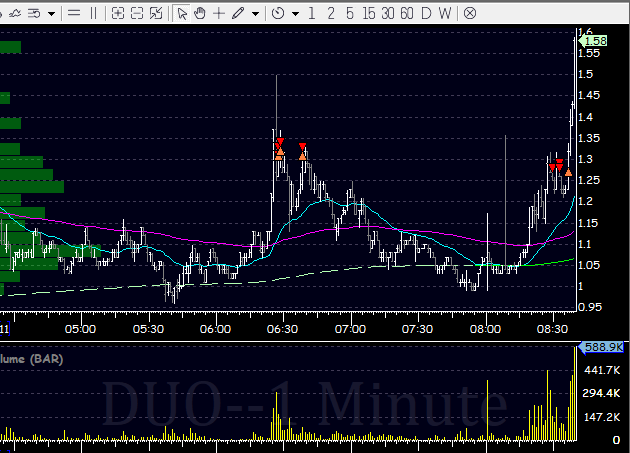Click the 06:30 time axis label

[282, 329]
